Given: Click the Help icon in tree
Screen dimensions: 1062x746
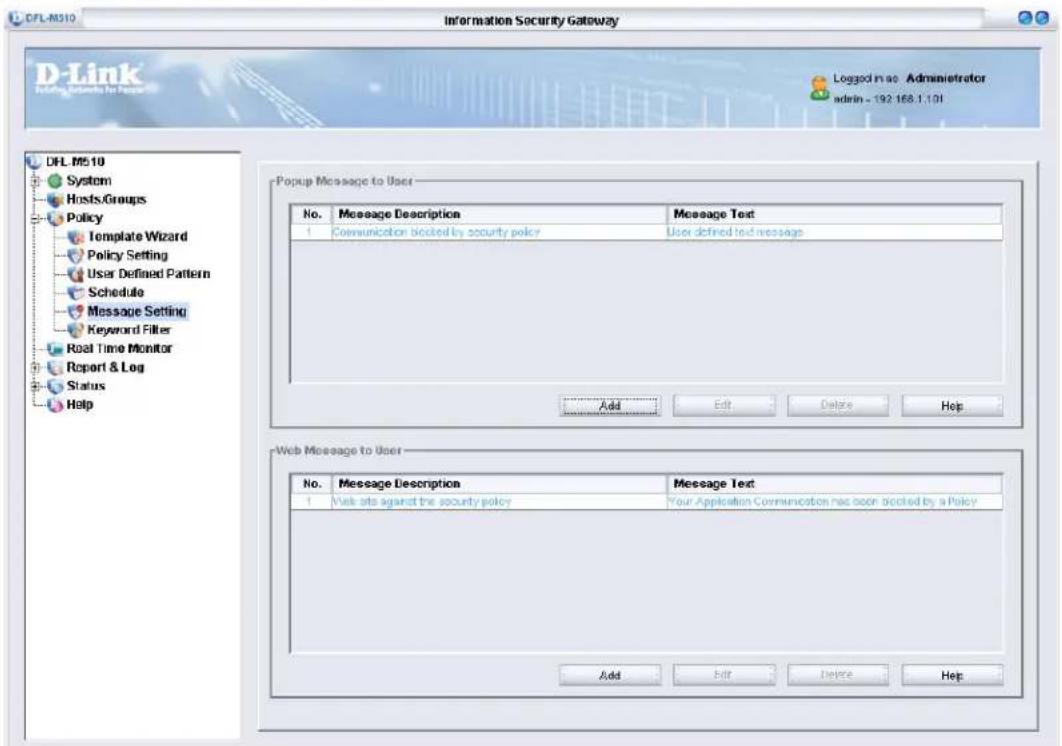Looking at the screenshot, I should 55,405.
